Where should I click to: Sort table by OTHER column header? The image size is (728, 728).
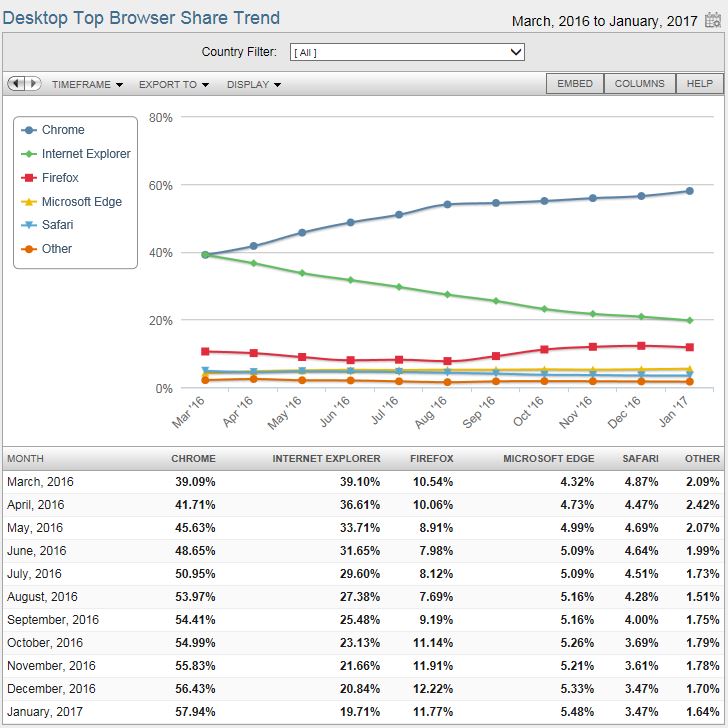pyautogui.click(x=702, y=459)
